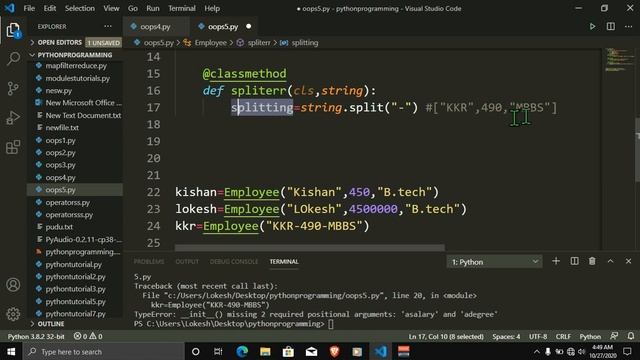The image size is (640, 360).
Task: Open the File menu
Action: 29,8
